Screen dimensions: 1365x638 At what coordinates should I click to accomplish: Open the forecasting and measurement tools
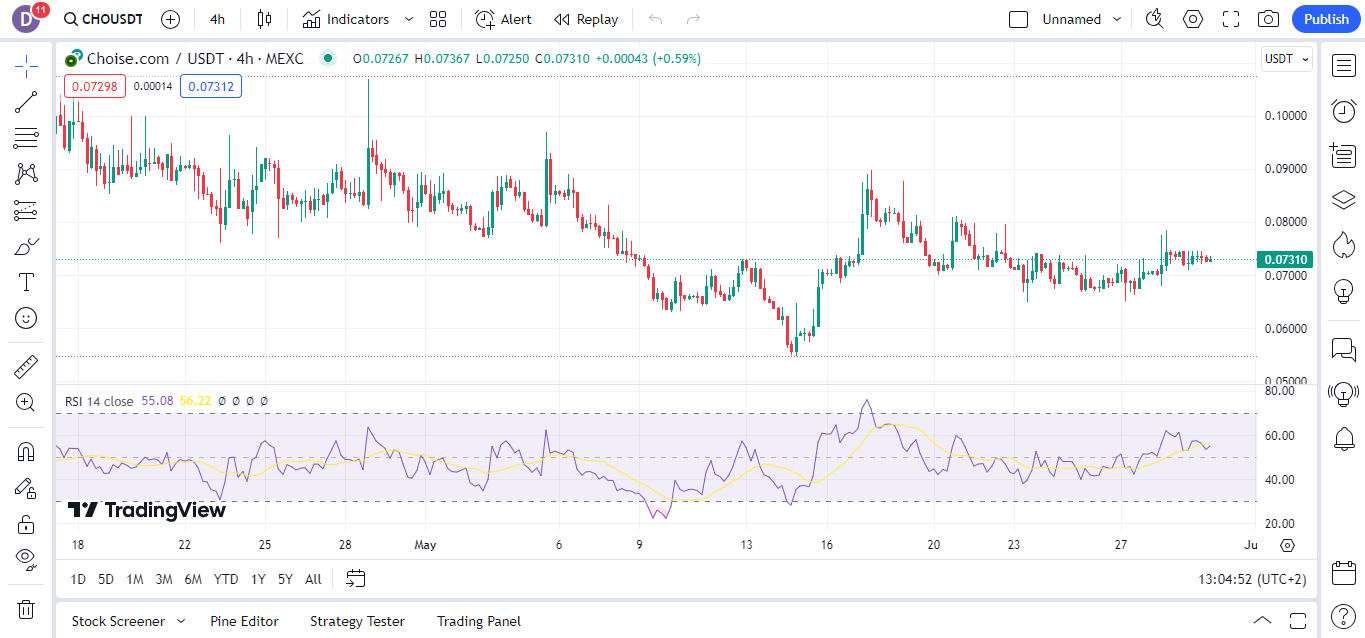(26, 210)
